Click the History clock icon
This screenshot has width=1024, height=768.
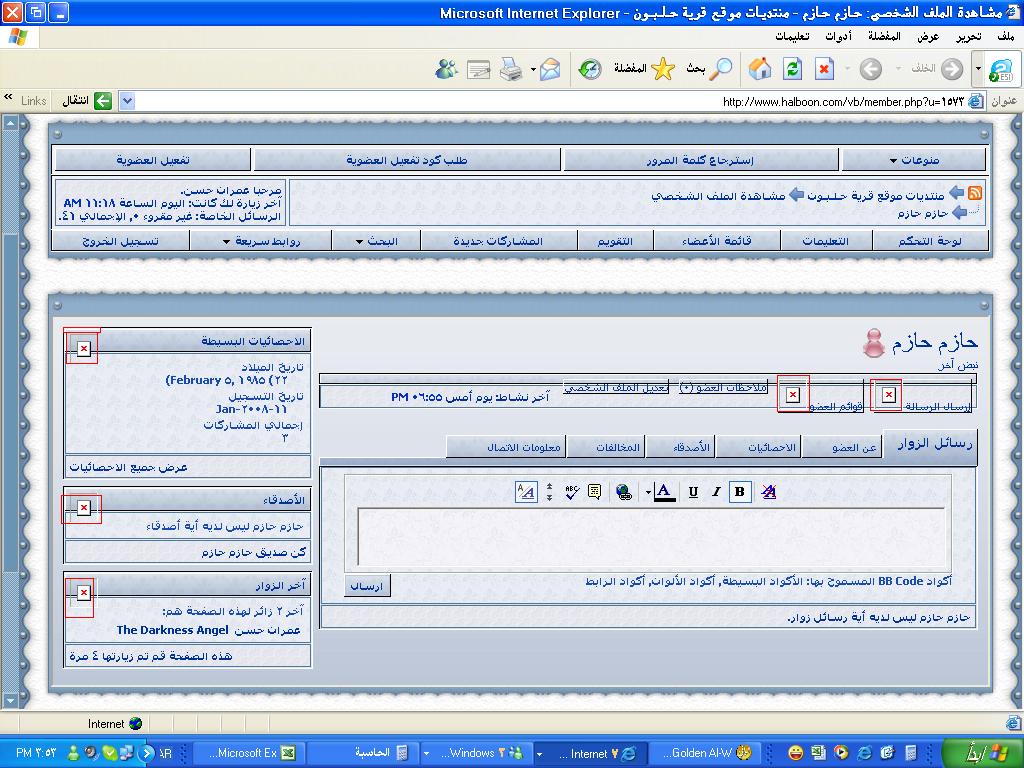590,68
